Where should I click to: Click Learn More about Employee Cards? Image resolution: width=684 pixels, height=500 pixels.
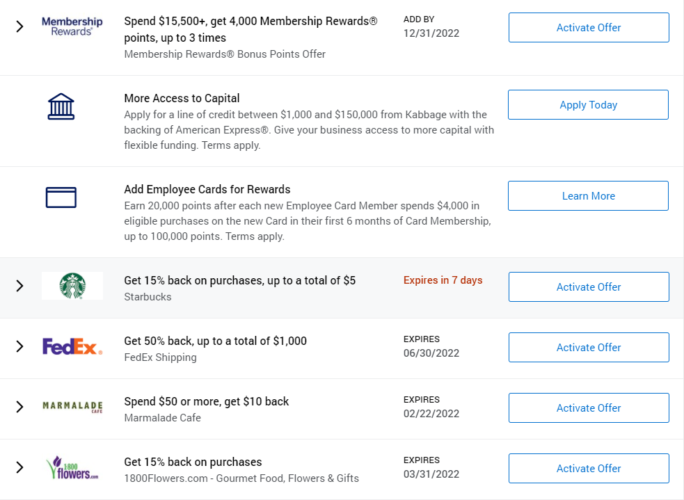point(588,196)
